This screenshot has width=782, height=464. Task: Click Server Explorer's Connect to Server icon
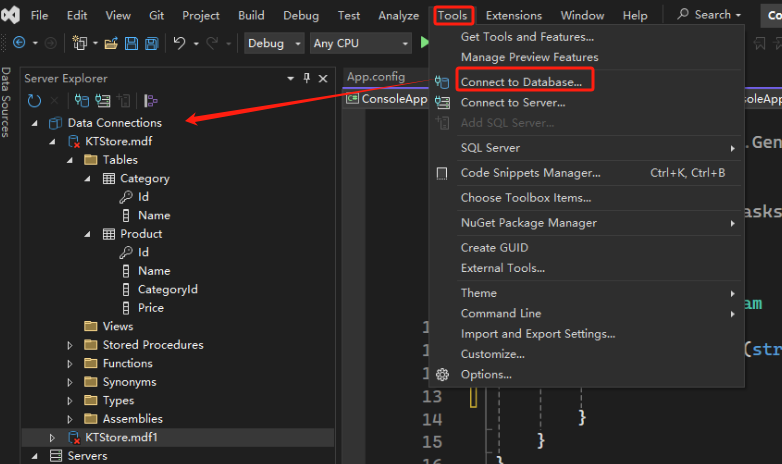click(103, 101)
